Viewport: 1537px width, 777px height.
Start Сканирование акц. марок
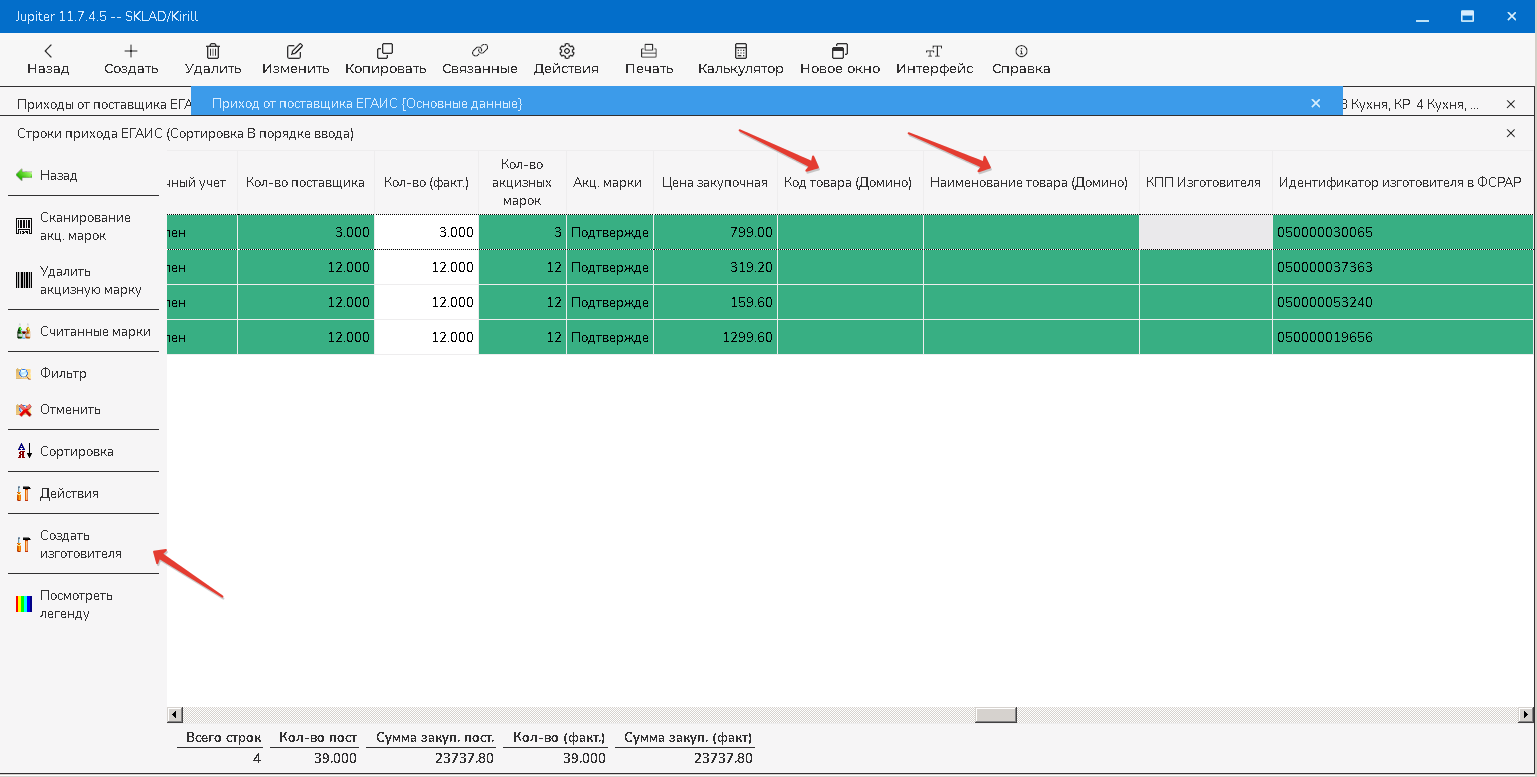[x=84, y=227]
